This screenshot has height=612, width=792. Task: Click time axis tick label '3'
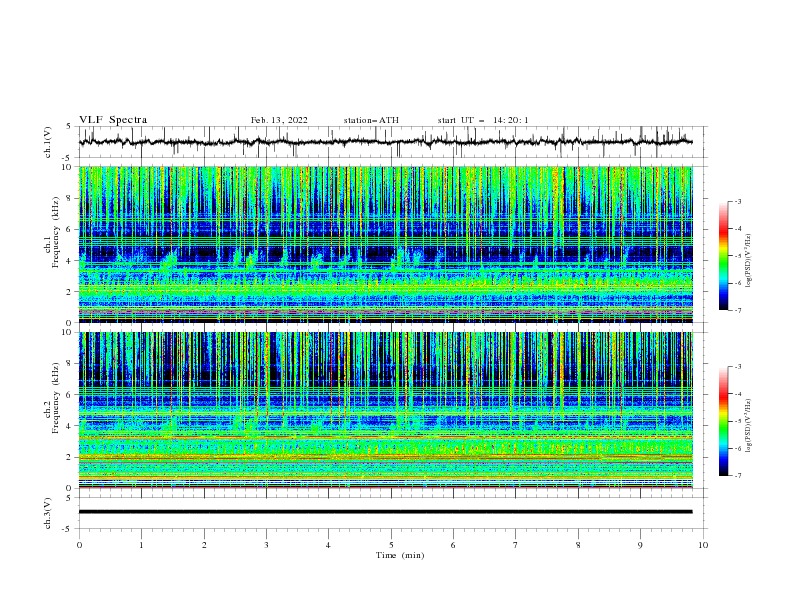click(266, 545)
